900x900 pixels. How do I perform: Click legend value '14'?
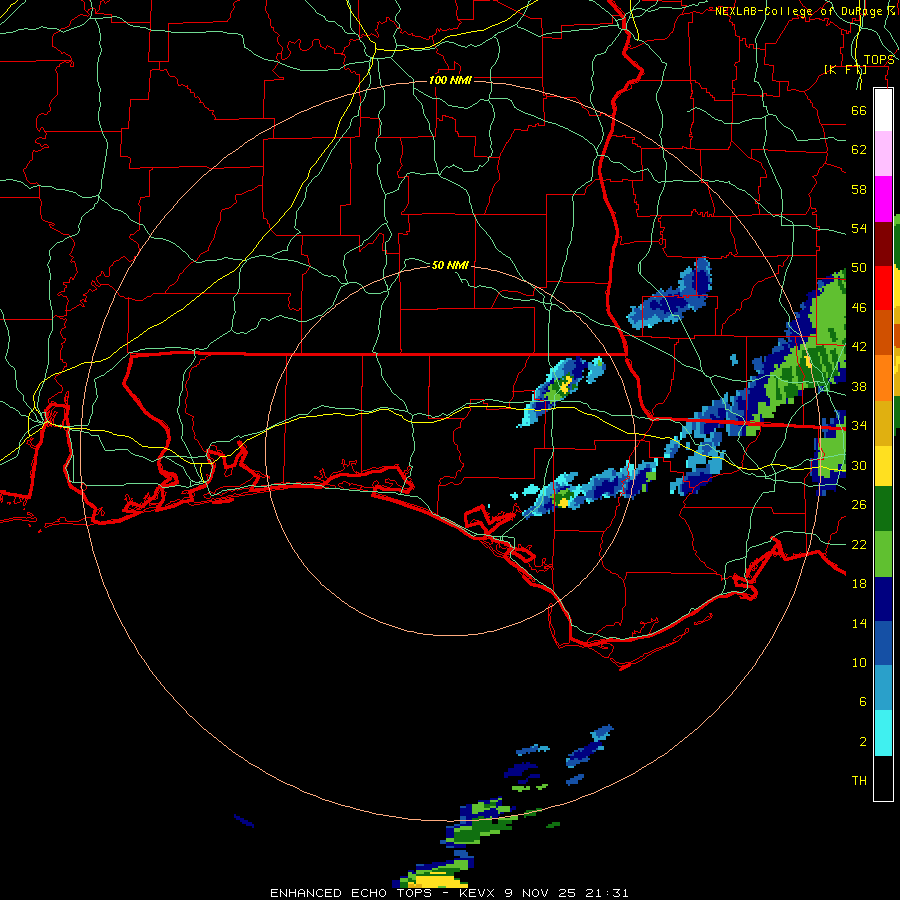[859, 623]
